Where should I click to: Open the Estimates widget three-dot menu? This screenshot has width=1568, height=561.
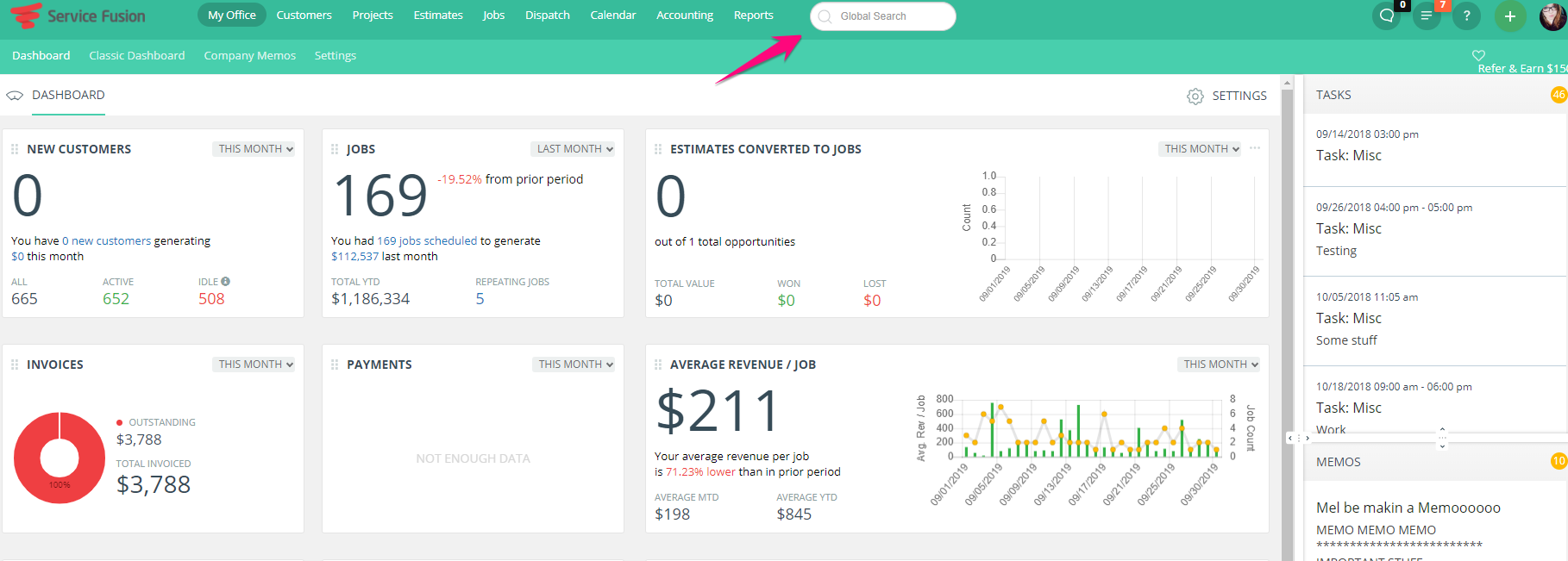1255,148
